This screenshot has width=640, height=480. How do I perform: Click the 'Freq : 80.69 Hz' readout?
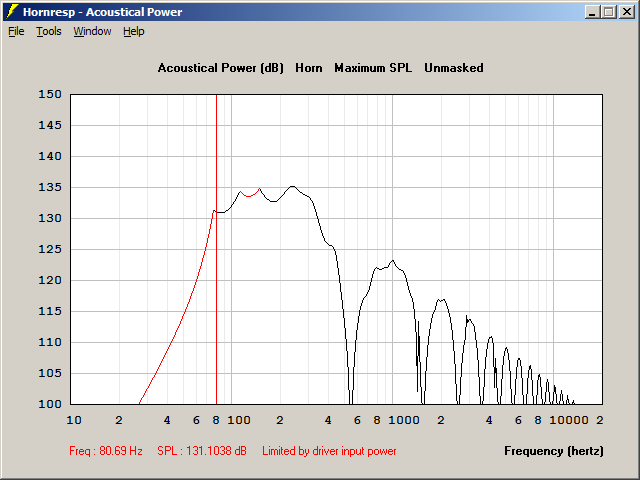[x=106, y=451]
